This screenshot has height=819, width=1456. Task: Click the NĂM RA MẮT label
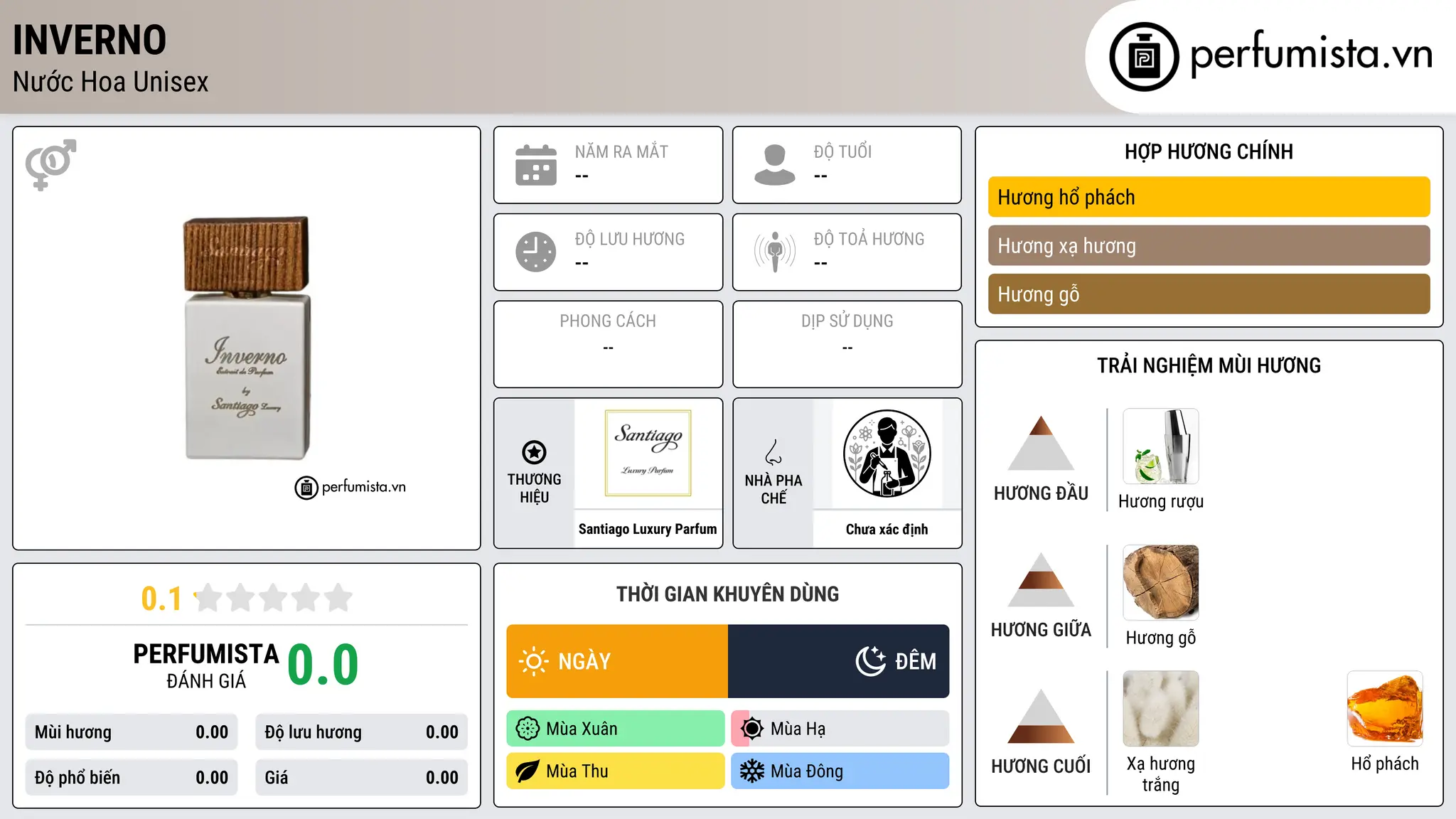click(621, 151)
